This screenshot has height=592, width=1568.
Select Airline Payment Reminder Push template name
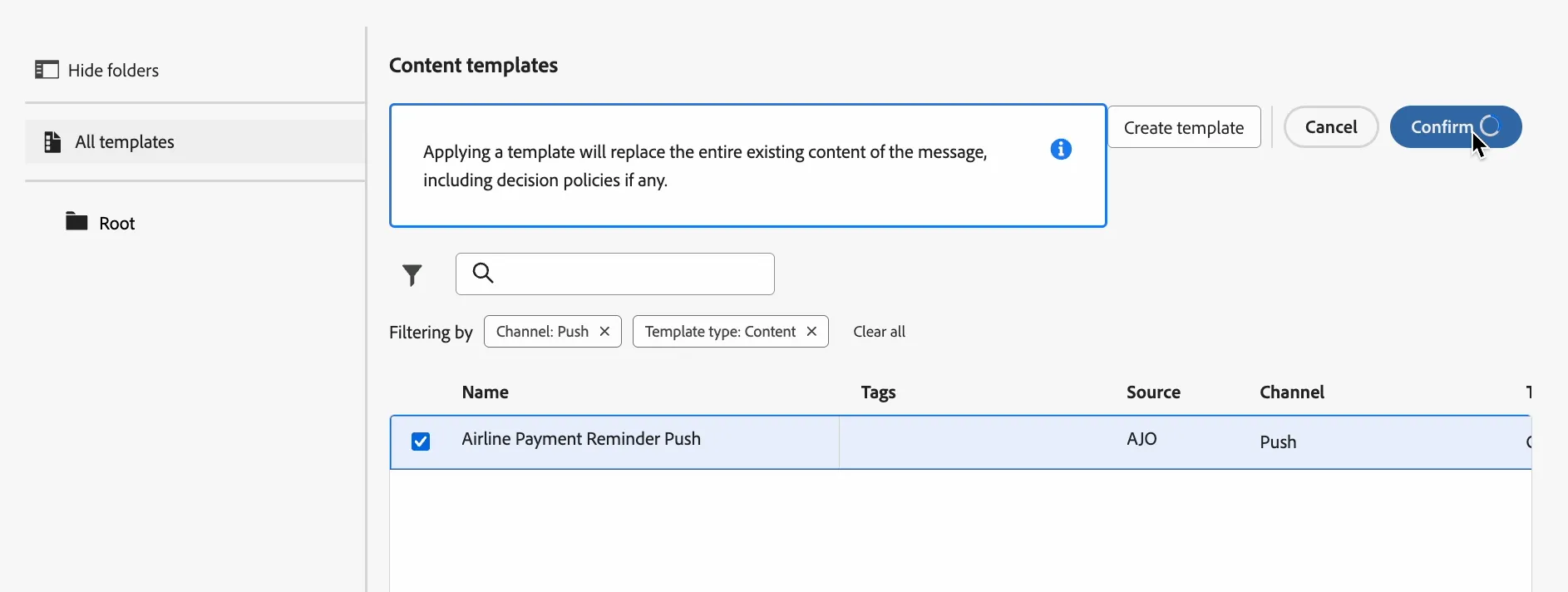click(x=581, y=439)
